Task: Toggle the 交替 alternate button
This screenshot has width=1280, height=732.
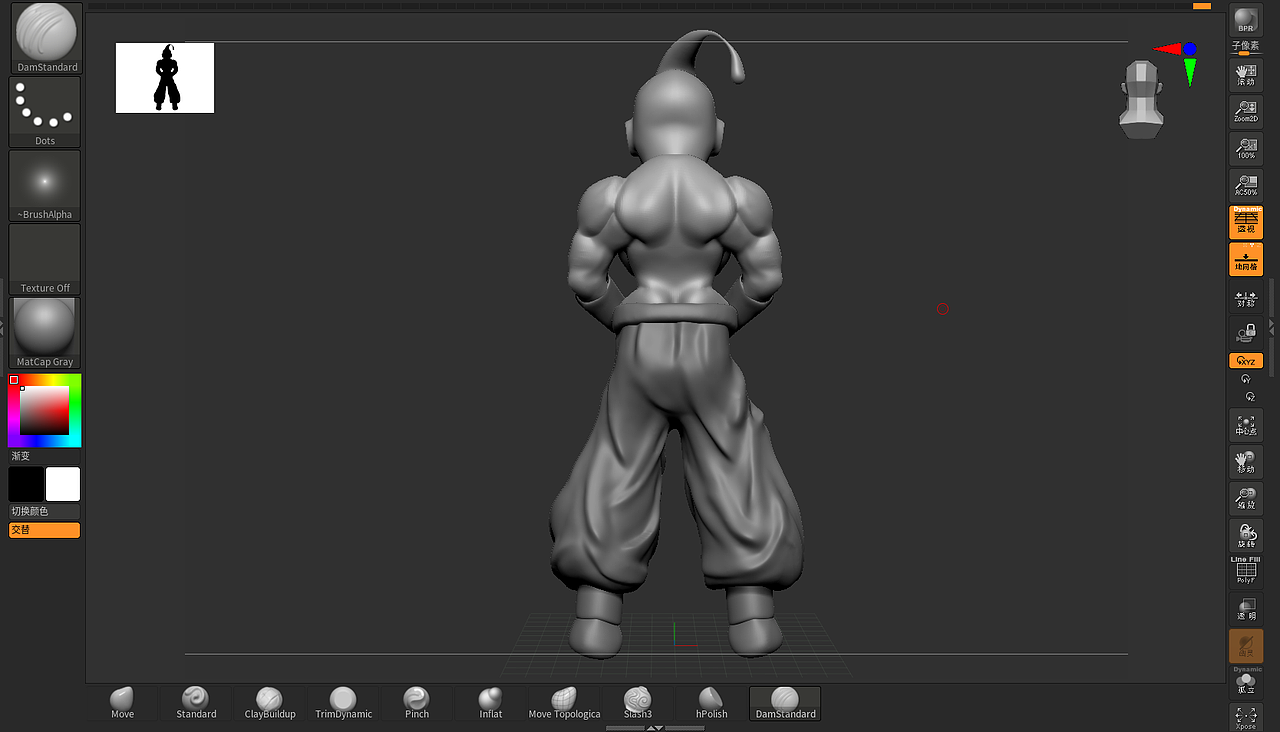Action: pyautogui.click(x=45, y=530)
